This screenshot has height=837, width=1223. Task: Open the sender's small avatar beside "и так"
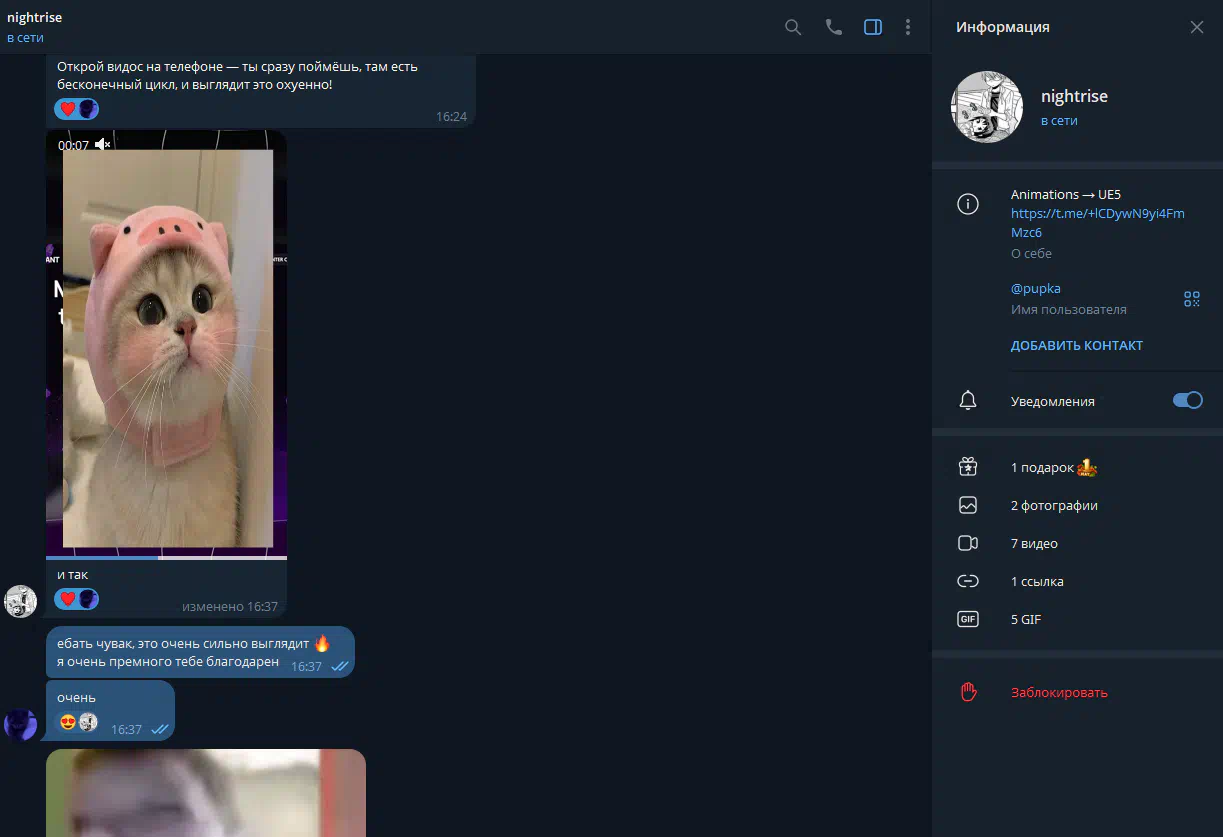coord(21,601)
